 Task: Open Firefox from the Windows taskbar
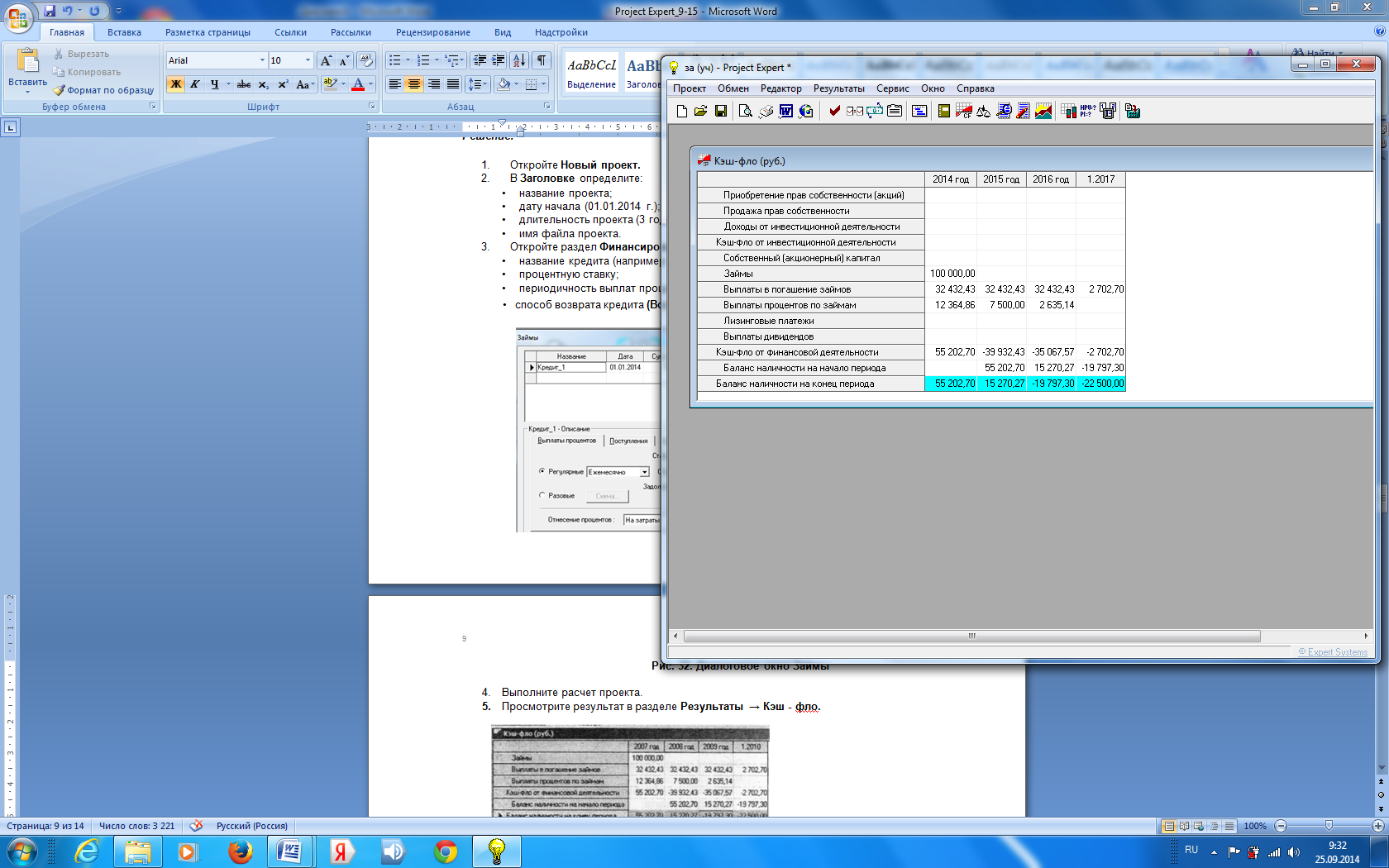point(240,851)
